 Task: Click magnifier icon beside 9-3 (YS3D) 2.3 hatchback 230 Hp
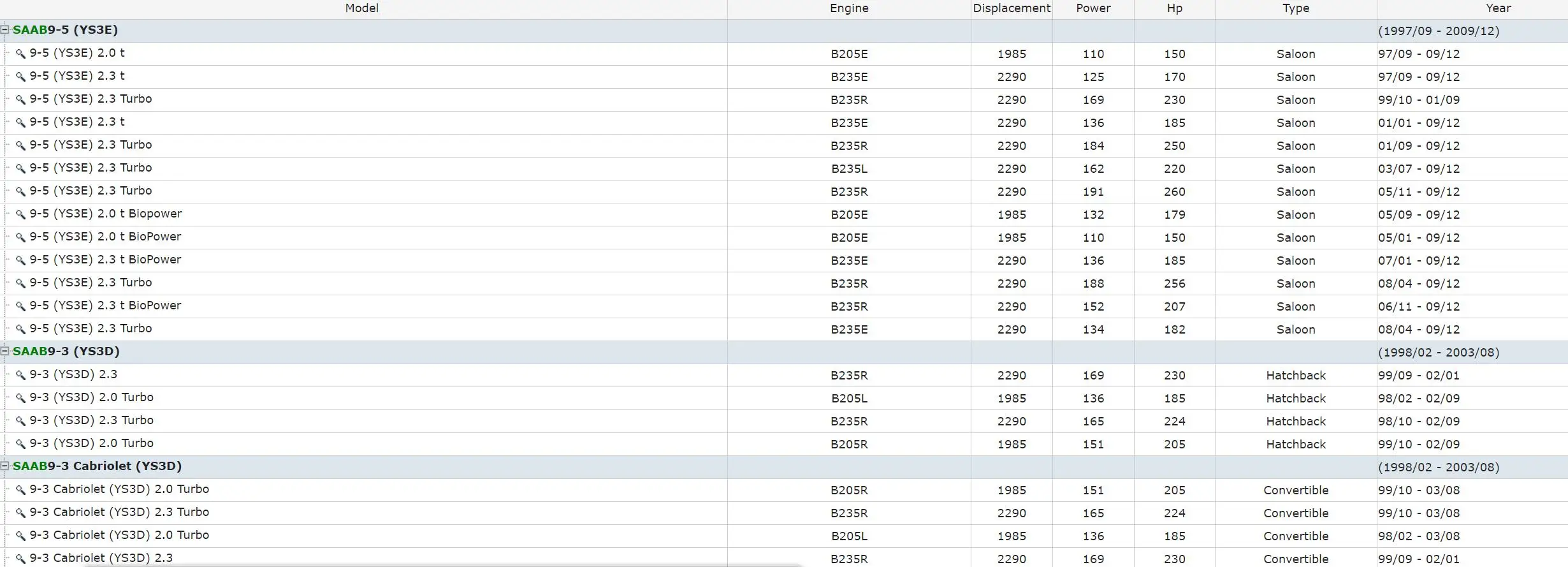(x=20, y=375)
